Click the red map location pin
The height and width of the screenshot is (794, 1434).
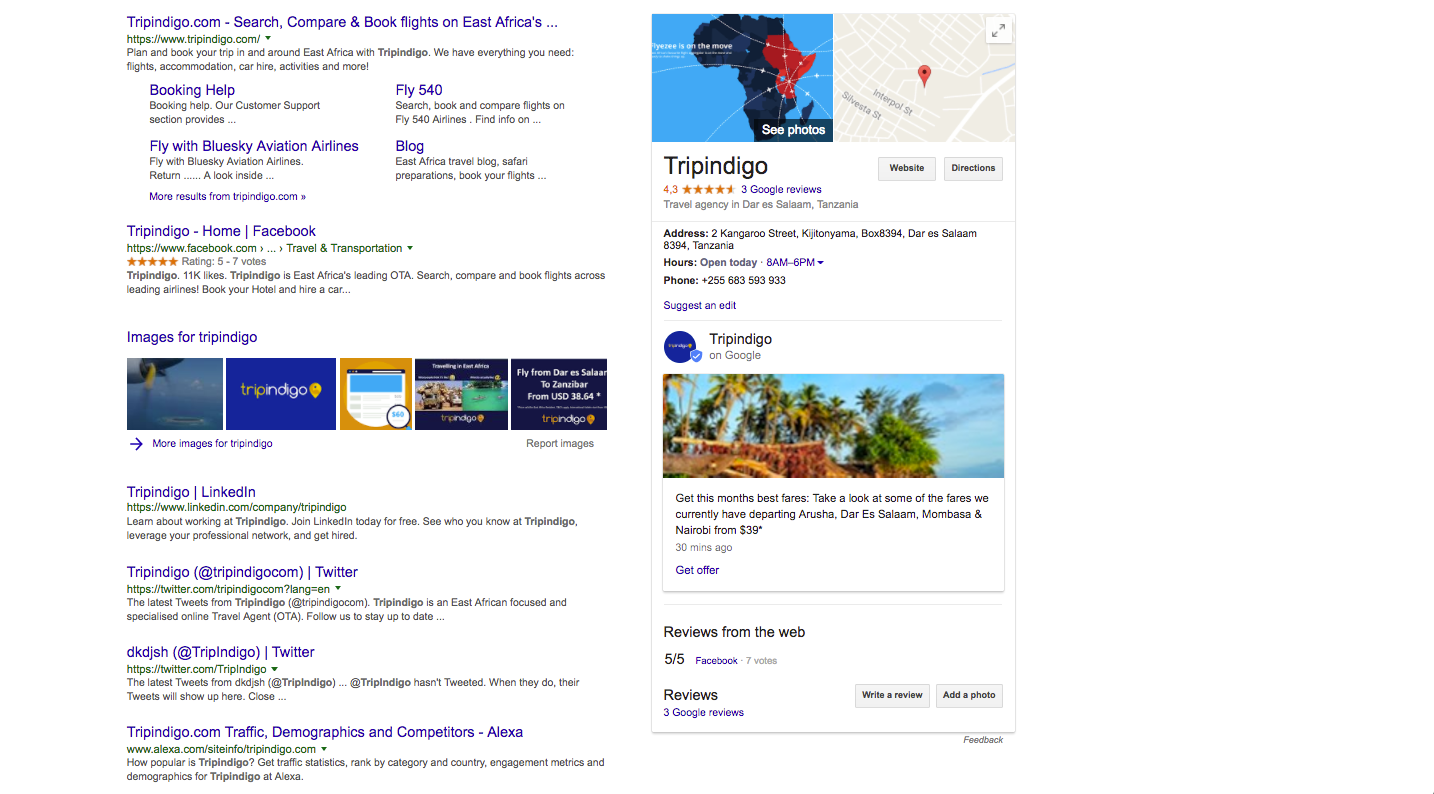click(x=924, y=76)
